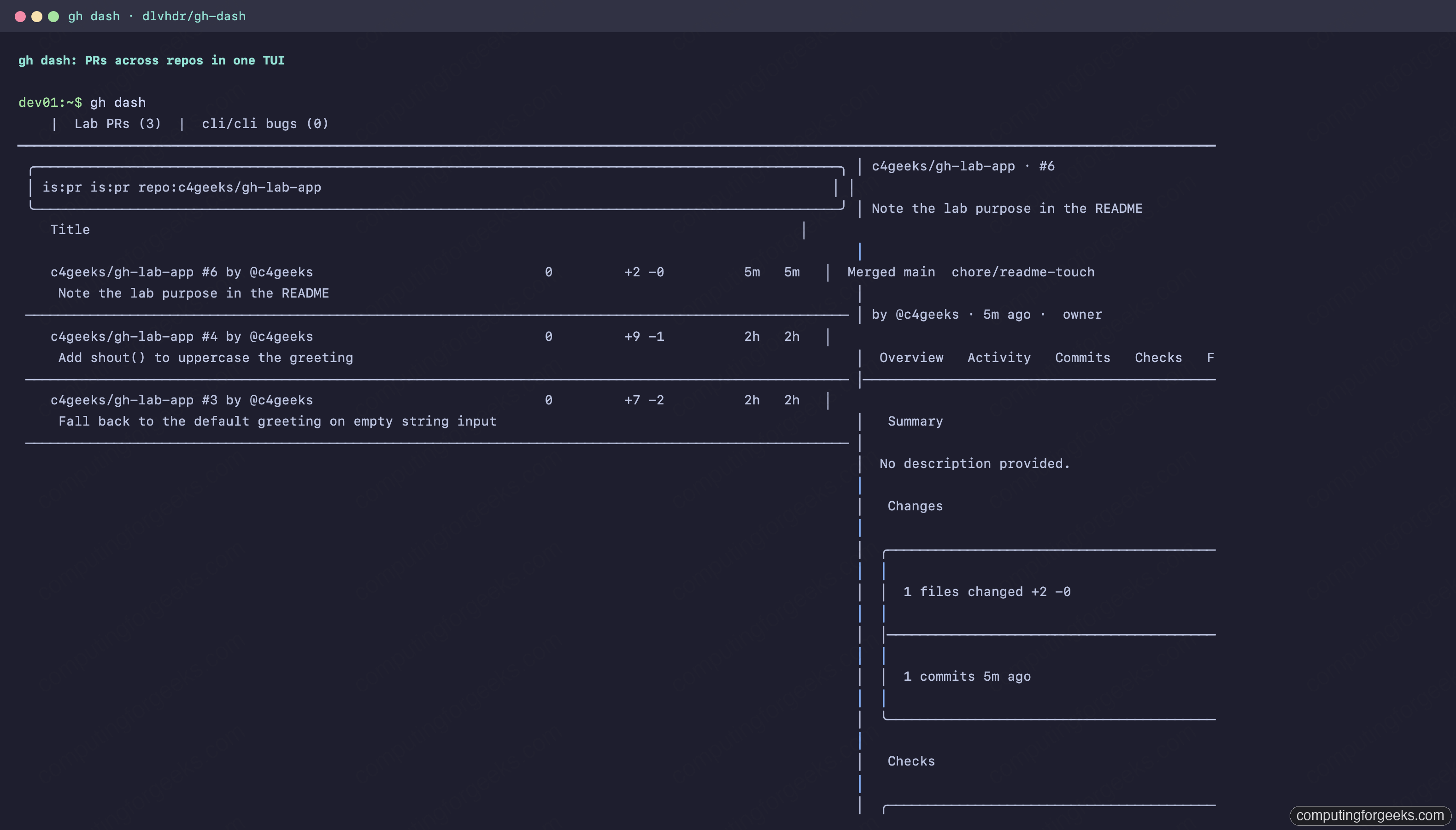The height and width of the screenshot is (830, 1456).
Task: Click the comment count 0 for PR #4
Action: click(x=548, y=336)
